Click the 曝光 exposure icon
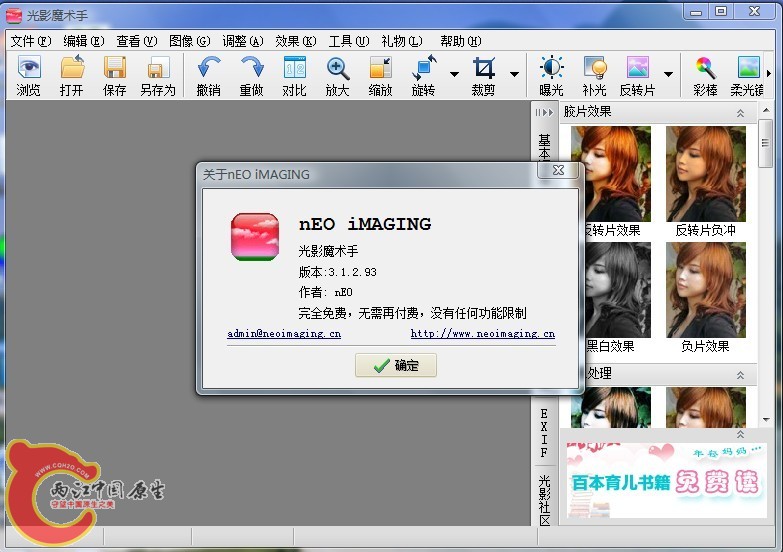Viewport: 783px width, 552px height. (x=551, y=67)
